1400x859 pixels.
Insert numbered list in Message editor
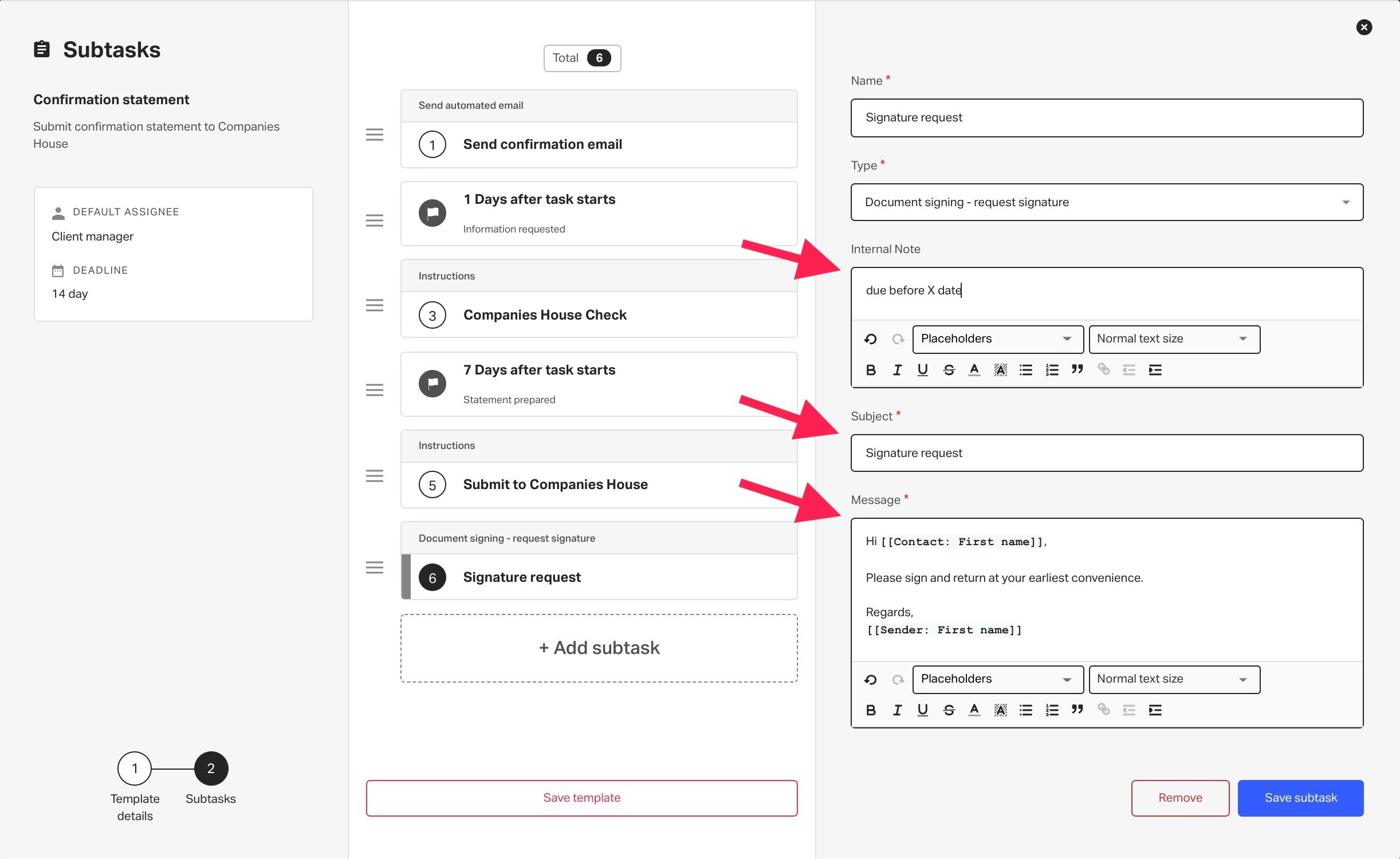click(1052, 710)
